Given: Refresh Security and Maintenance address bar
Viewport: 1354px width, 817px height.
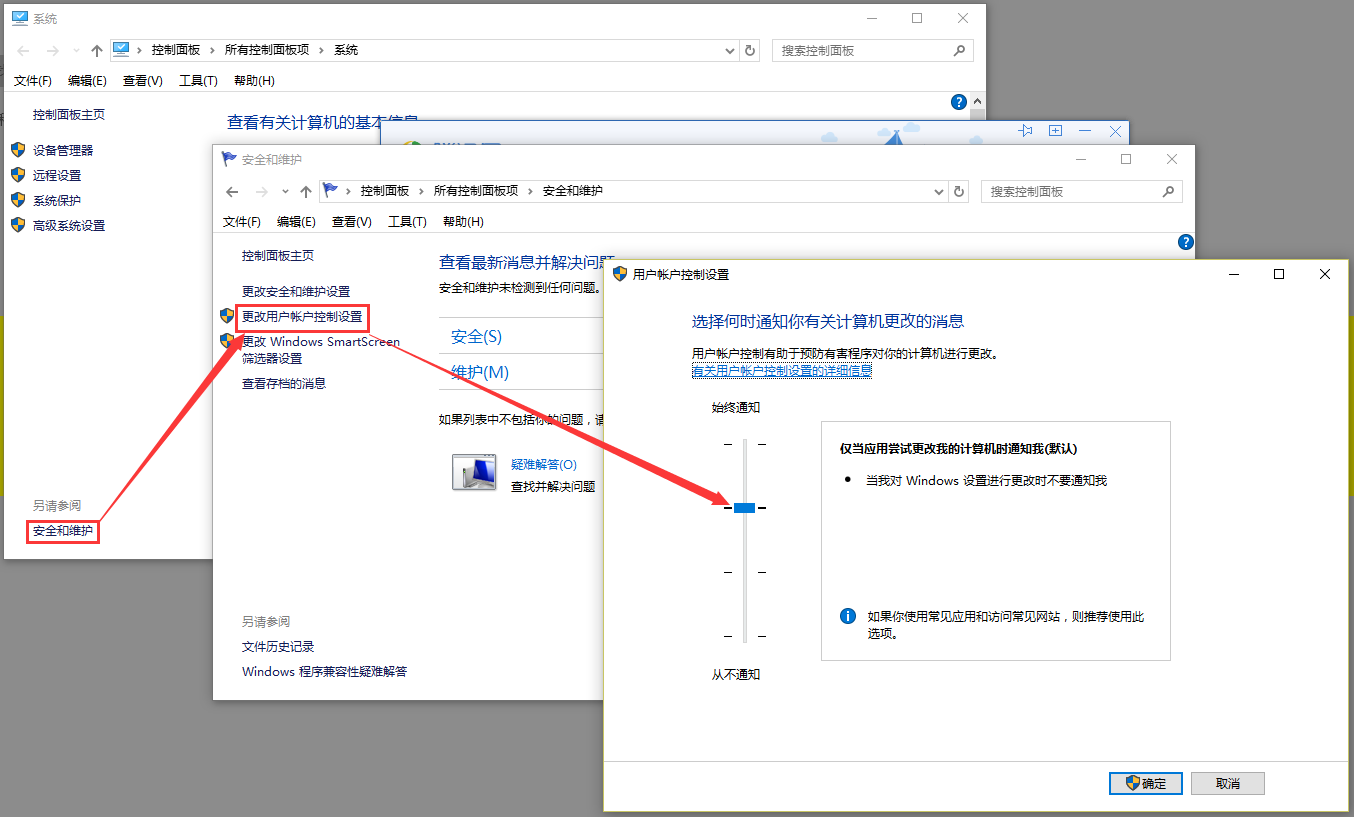Looking at the screenshot, I should point(960,191).
